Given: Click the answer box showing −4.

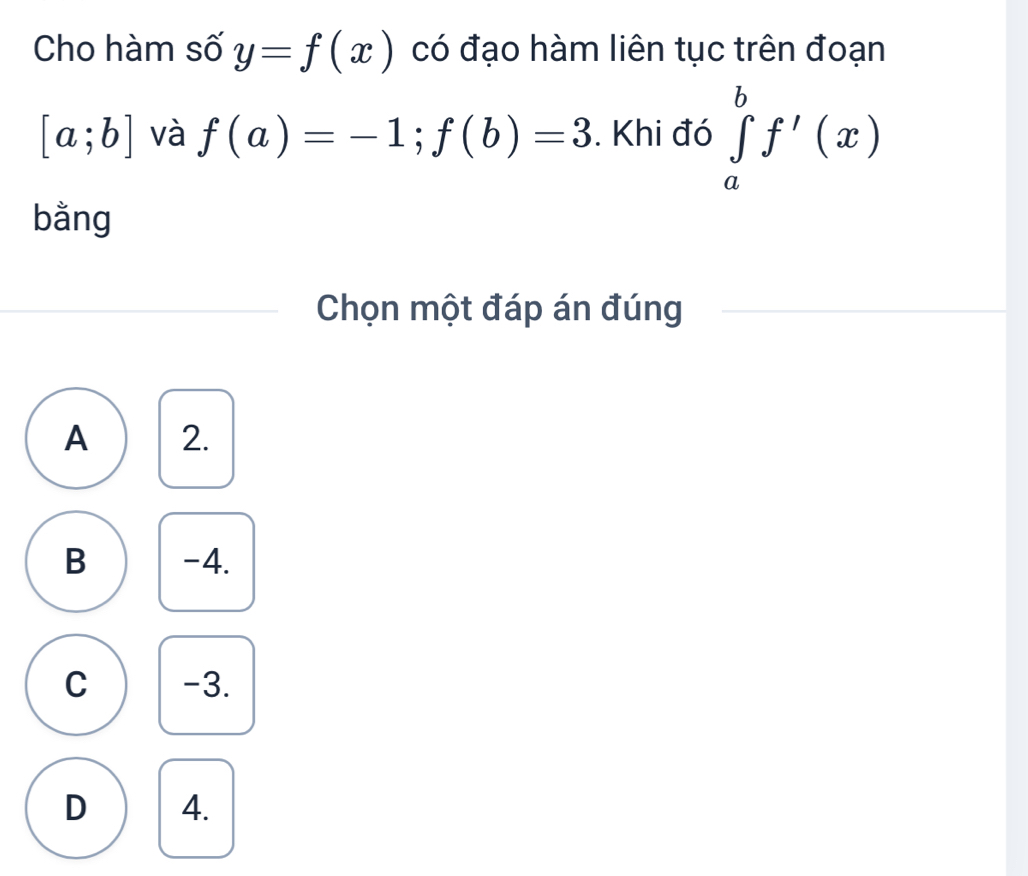Looking at the screenshot, I should [207, 562].
